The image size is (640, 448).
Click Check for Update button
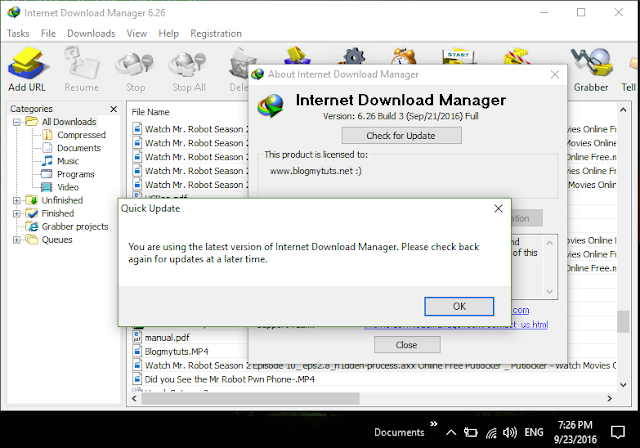(x=401, y=135)
